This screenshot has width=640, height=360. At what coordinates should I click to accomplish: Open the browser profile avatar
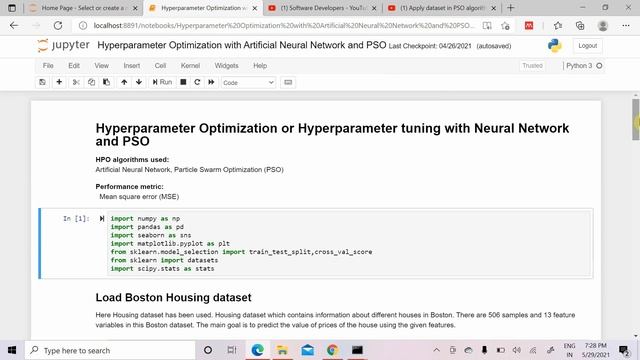[x=602, y=26]
